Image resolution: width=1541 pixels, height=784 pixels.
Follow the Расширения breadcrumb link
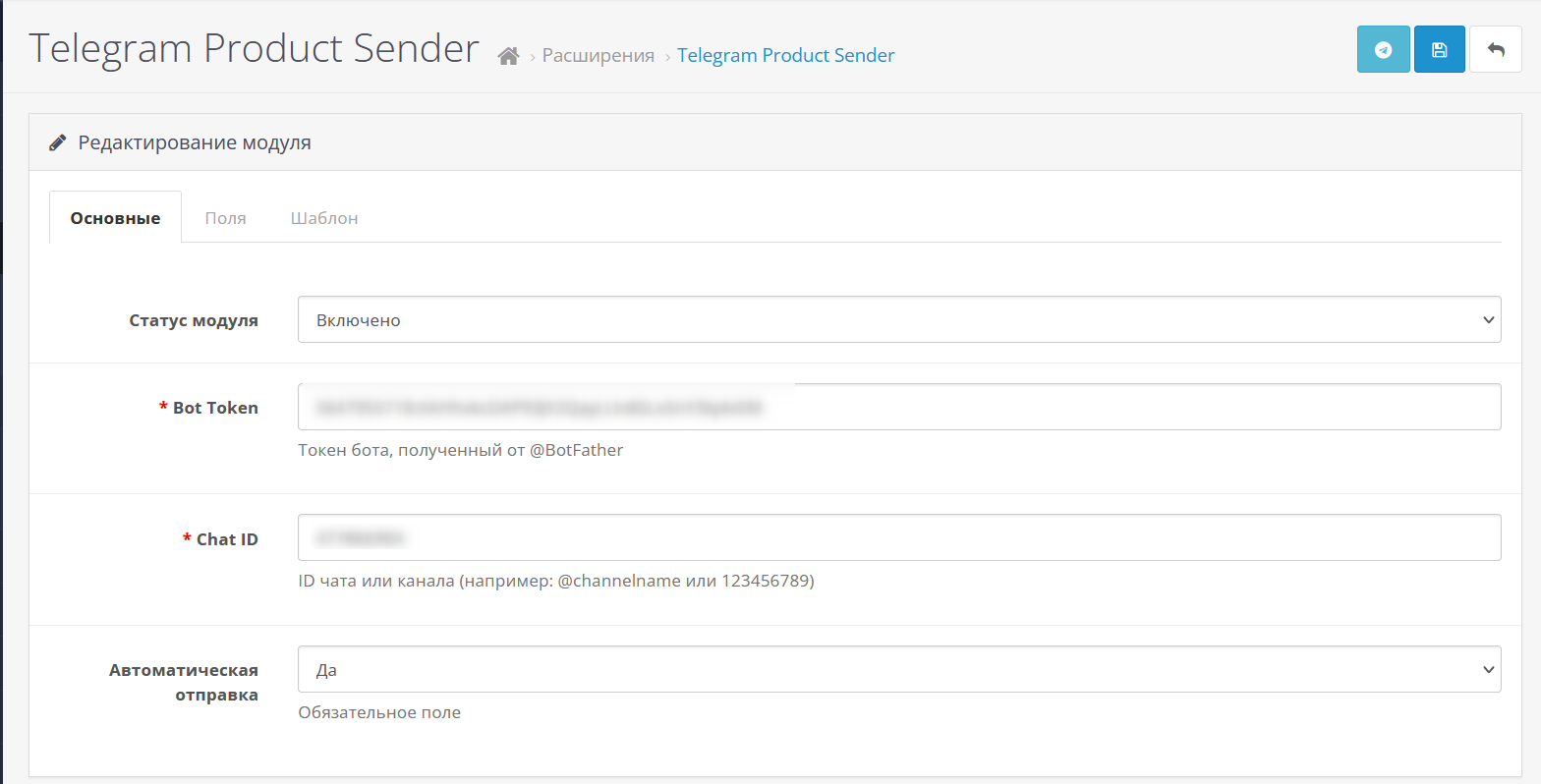pos(598,56)
